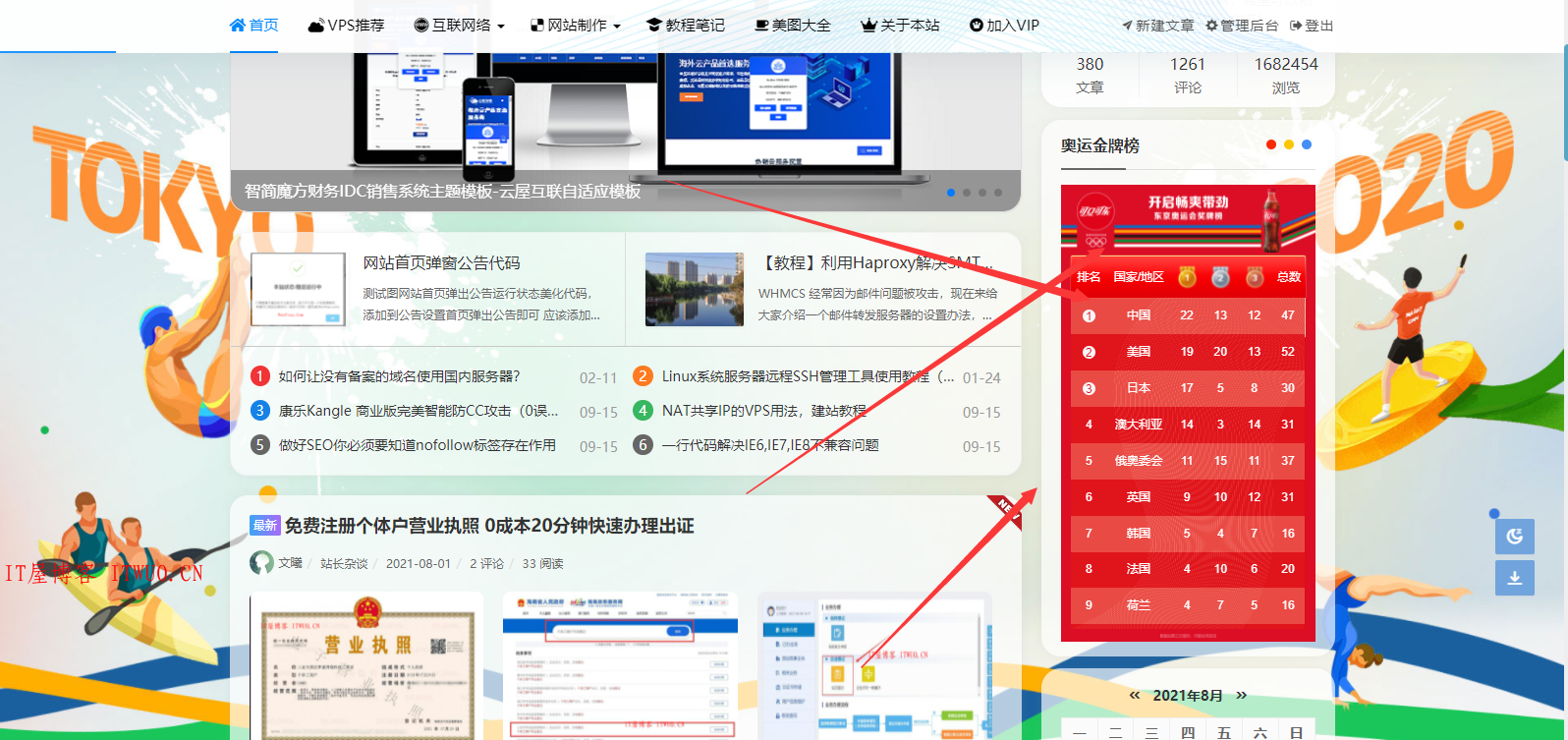Go to 首页 home tab

tap(253, 26)
